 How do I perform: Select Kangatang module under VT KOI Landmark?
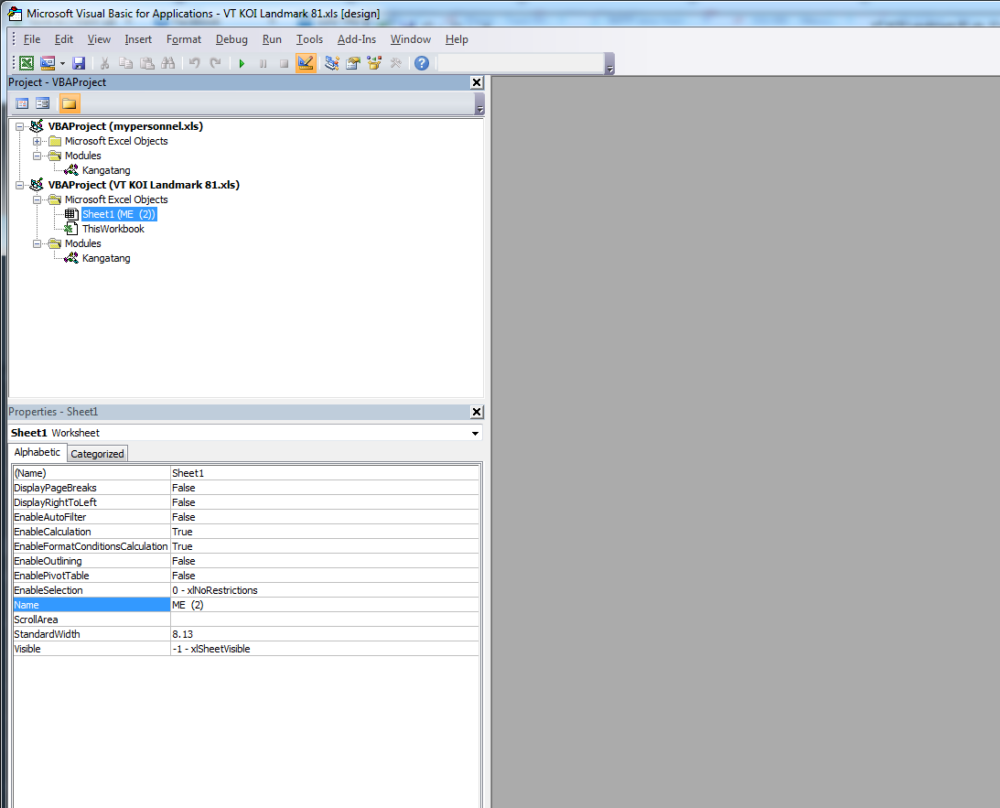pos(106,258)
